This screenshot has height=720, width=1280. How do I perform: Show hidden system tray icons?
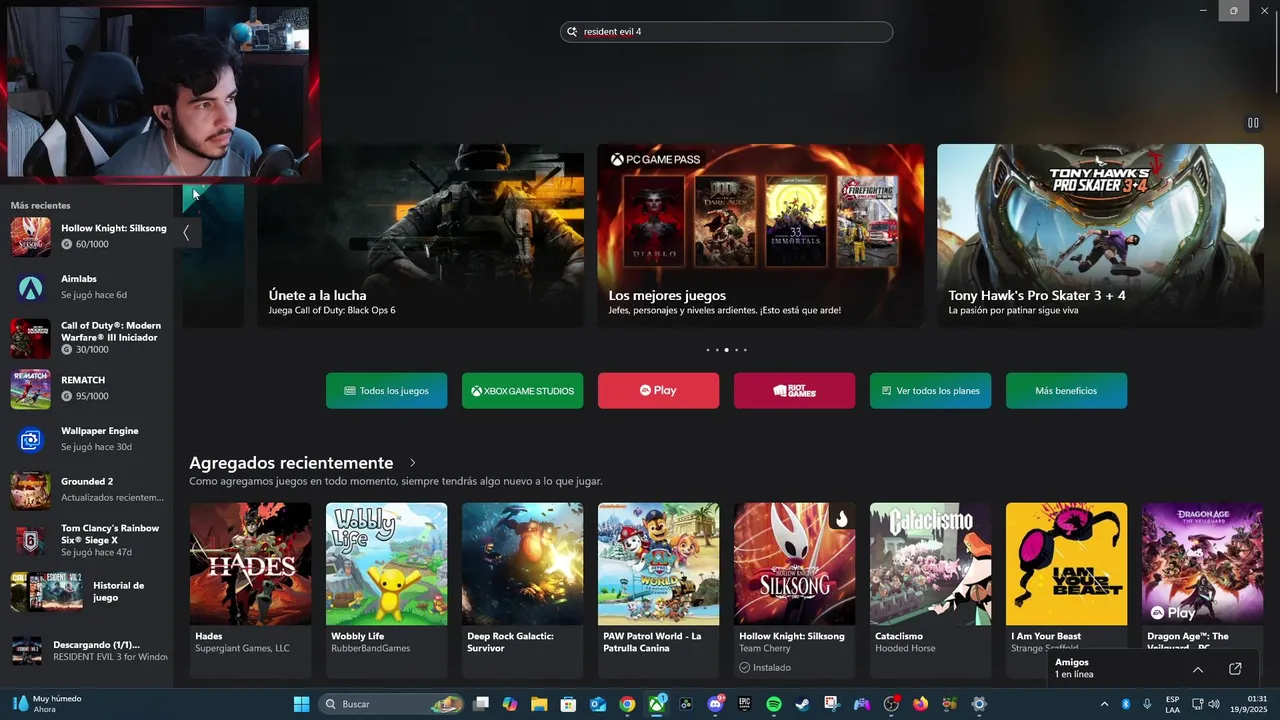tap(1104, 704)
